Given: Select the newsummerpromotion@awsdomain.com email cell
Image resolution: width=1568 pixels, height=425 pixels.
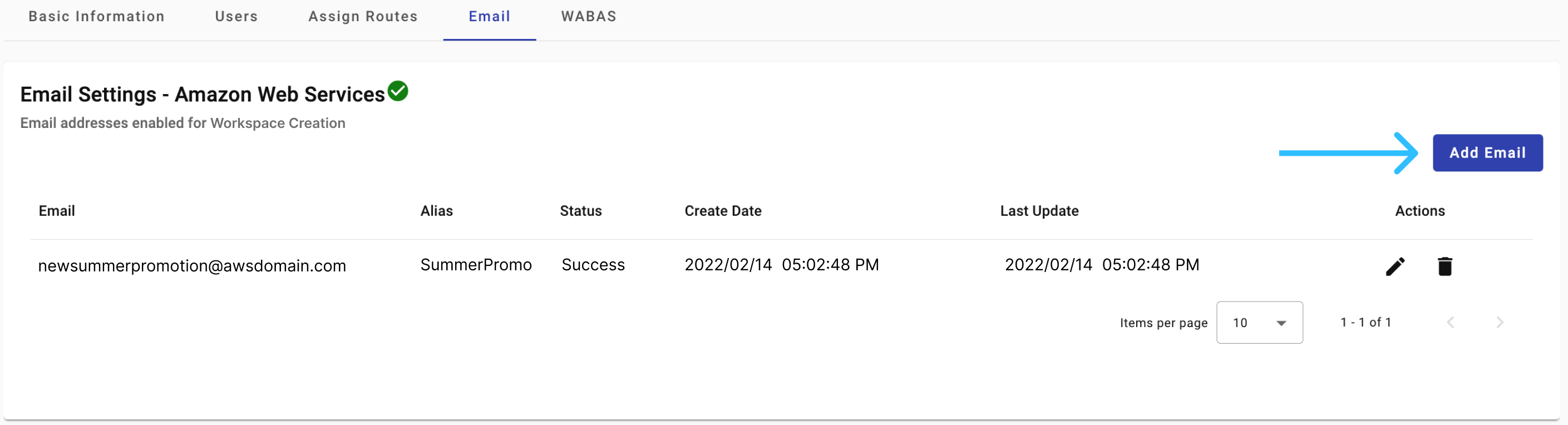Looking at the screenshot, I should click(192, 266).
